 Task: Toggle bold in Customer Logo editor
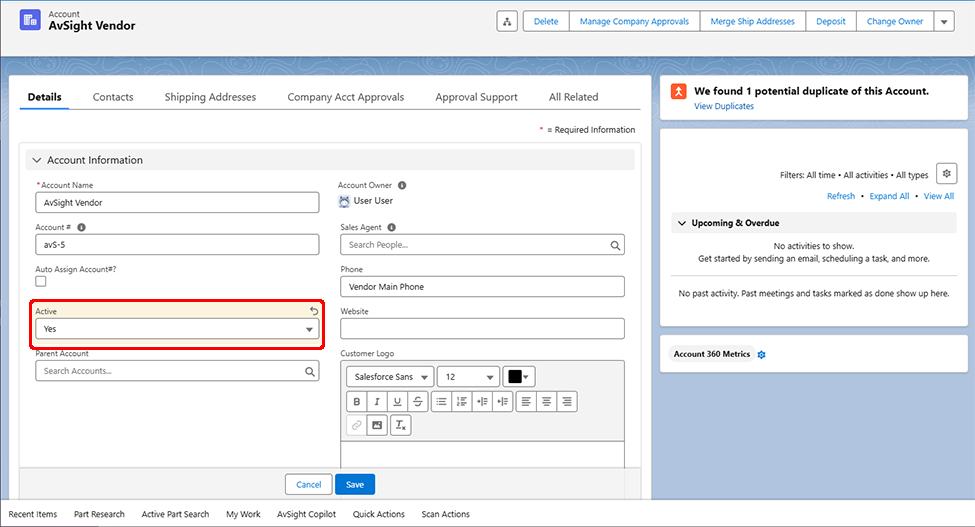pyautogui.click(x=356, y=401)
